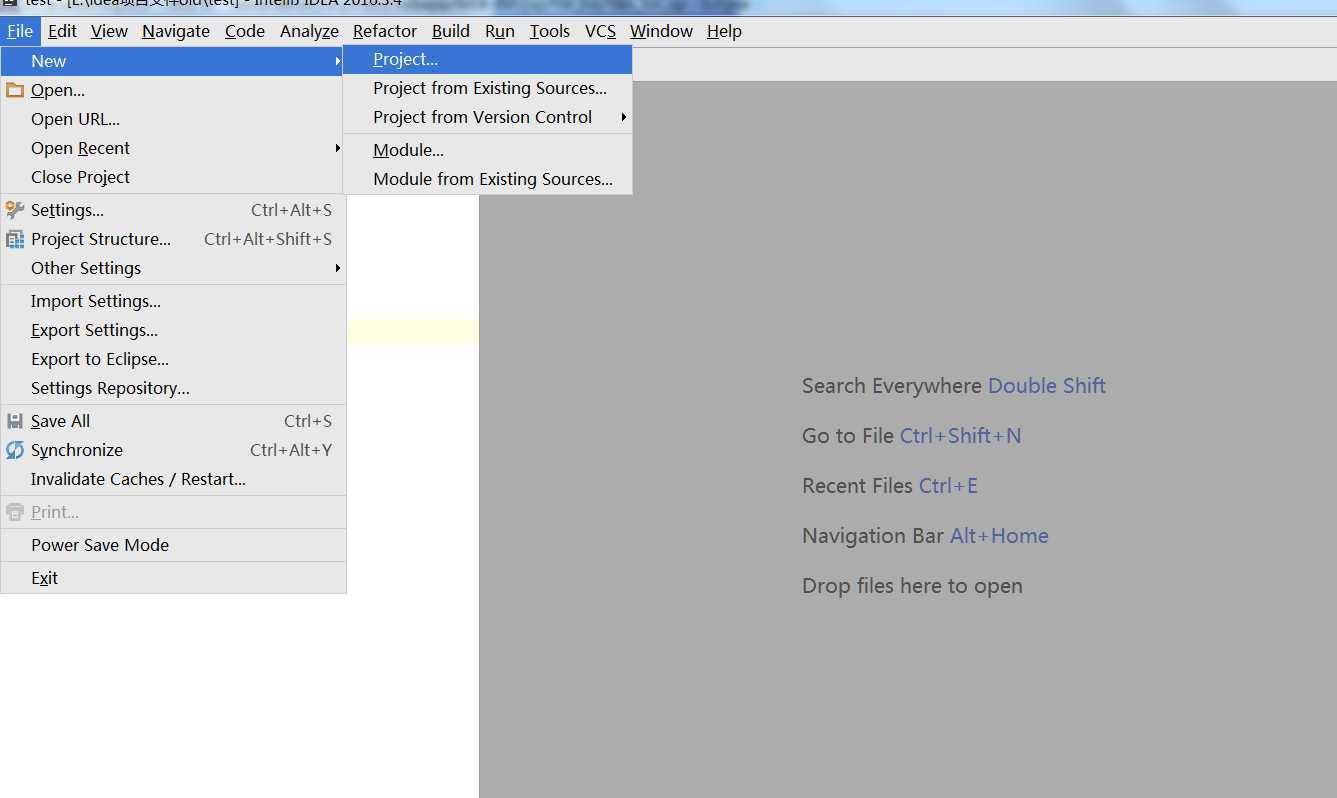Viewport: 1337px width, 798px height.
Task: Click the Double Shift shortcut text
Action: 1047,386
